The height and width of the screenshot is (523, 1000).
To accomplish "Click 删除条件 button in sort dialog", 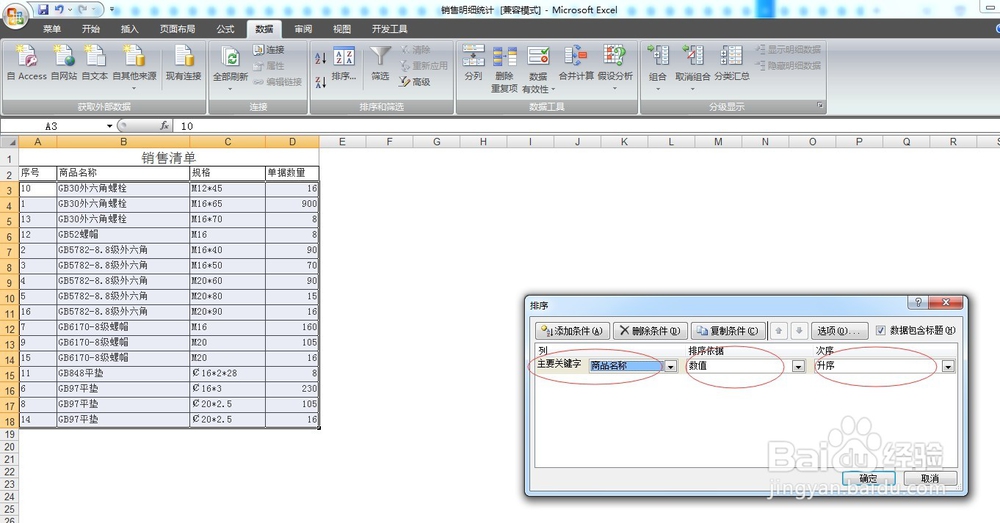I will coord(651,330).
